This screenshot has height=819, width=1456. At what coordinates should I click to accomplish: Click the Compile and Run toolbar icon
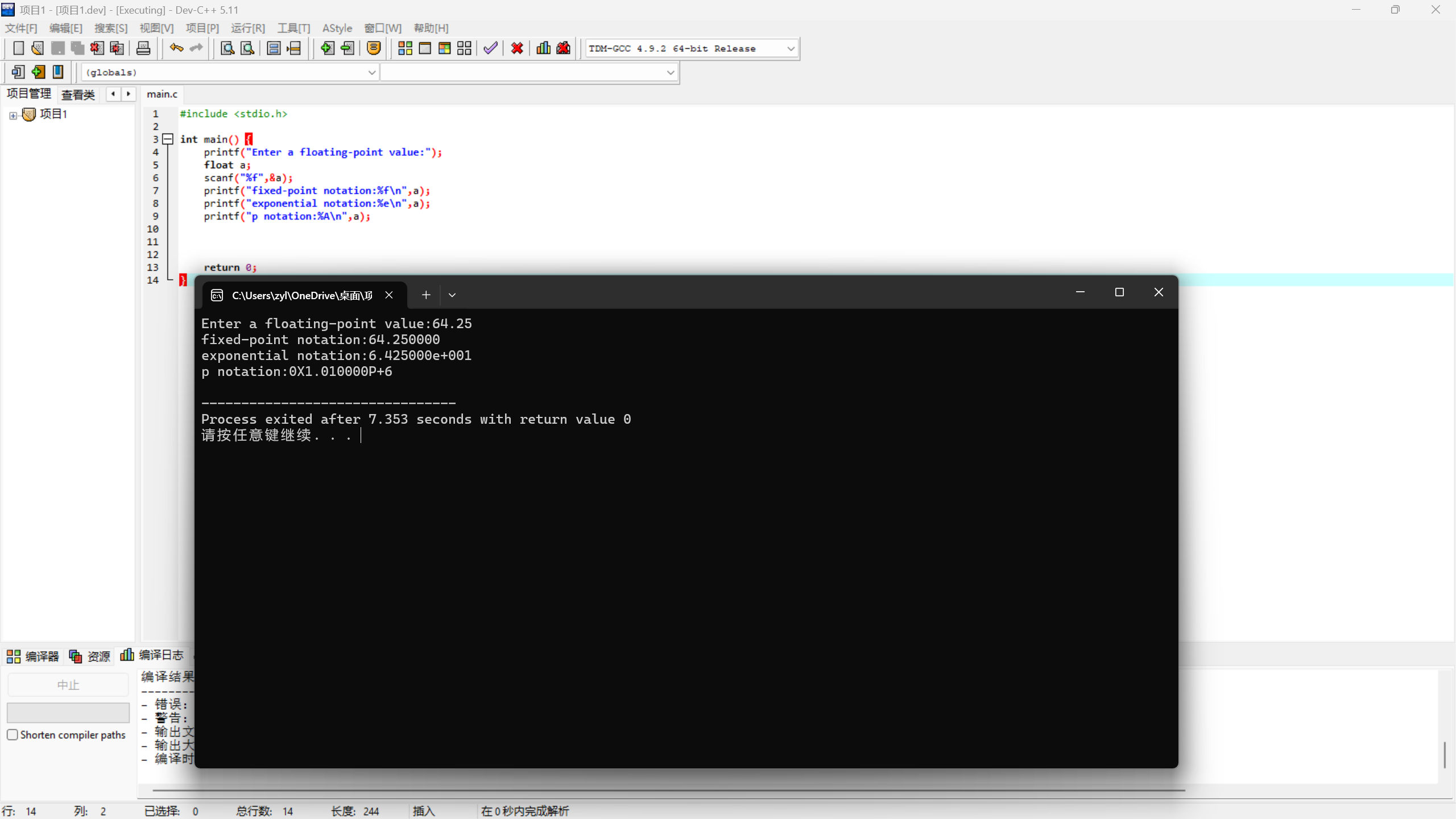click(x=444, y=48)
